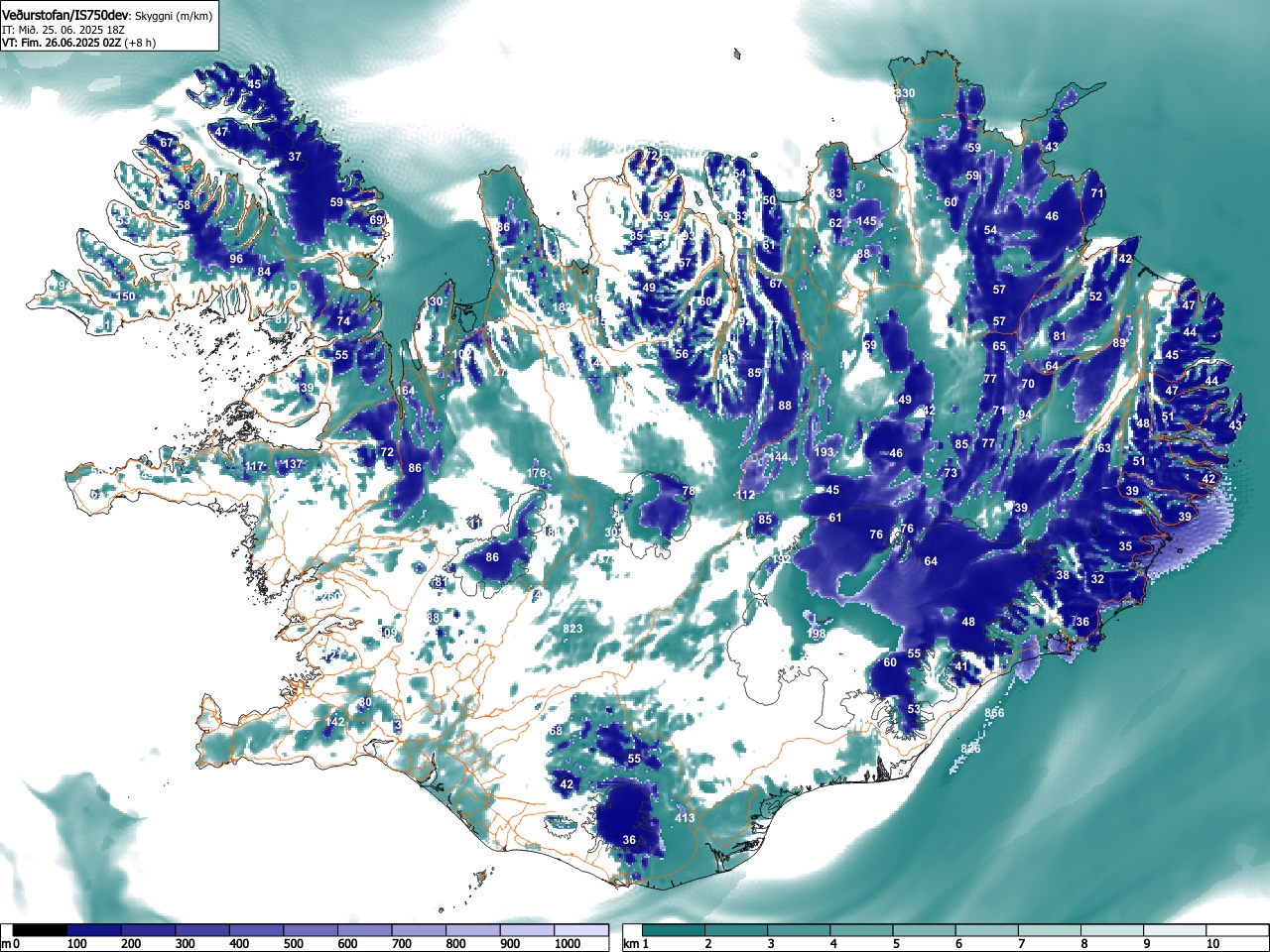This screenshot has height=952, width=1270.
Task: Select the dark teal 1–2 km legend band
Action: [x=675, y=930]
